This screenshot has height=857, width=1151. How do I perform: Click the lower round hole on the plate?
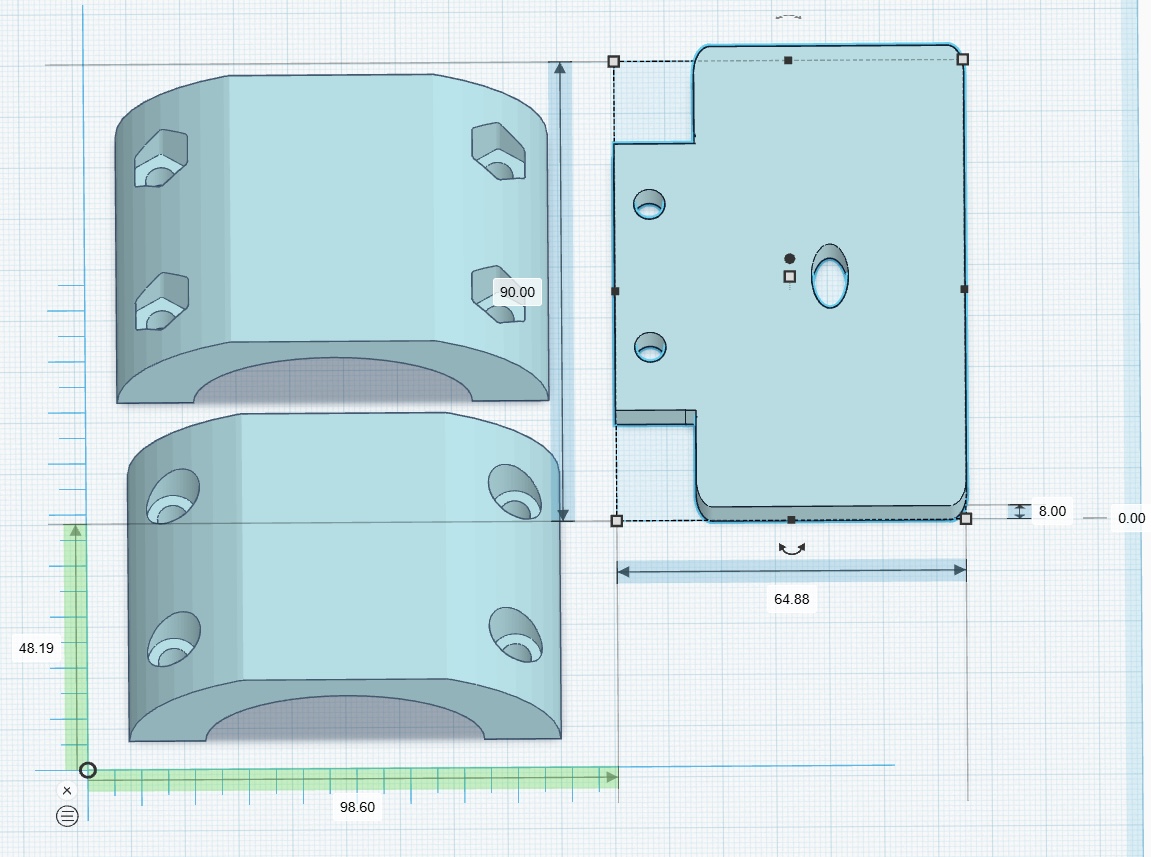tap(650, 347)
